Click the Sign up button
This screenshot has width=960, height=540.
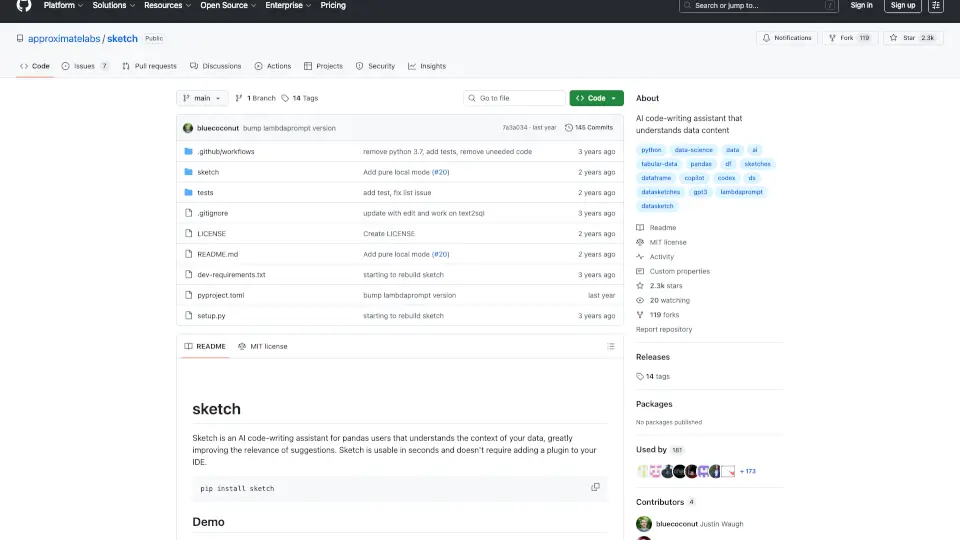pos(902,5)
